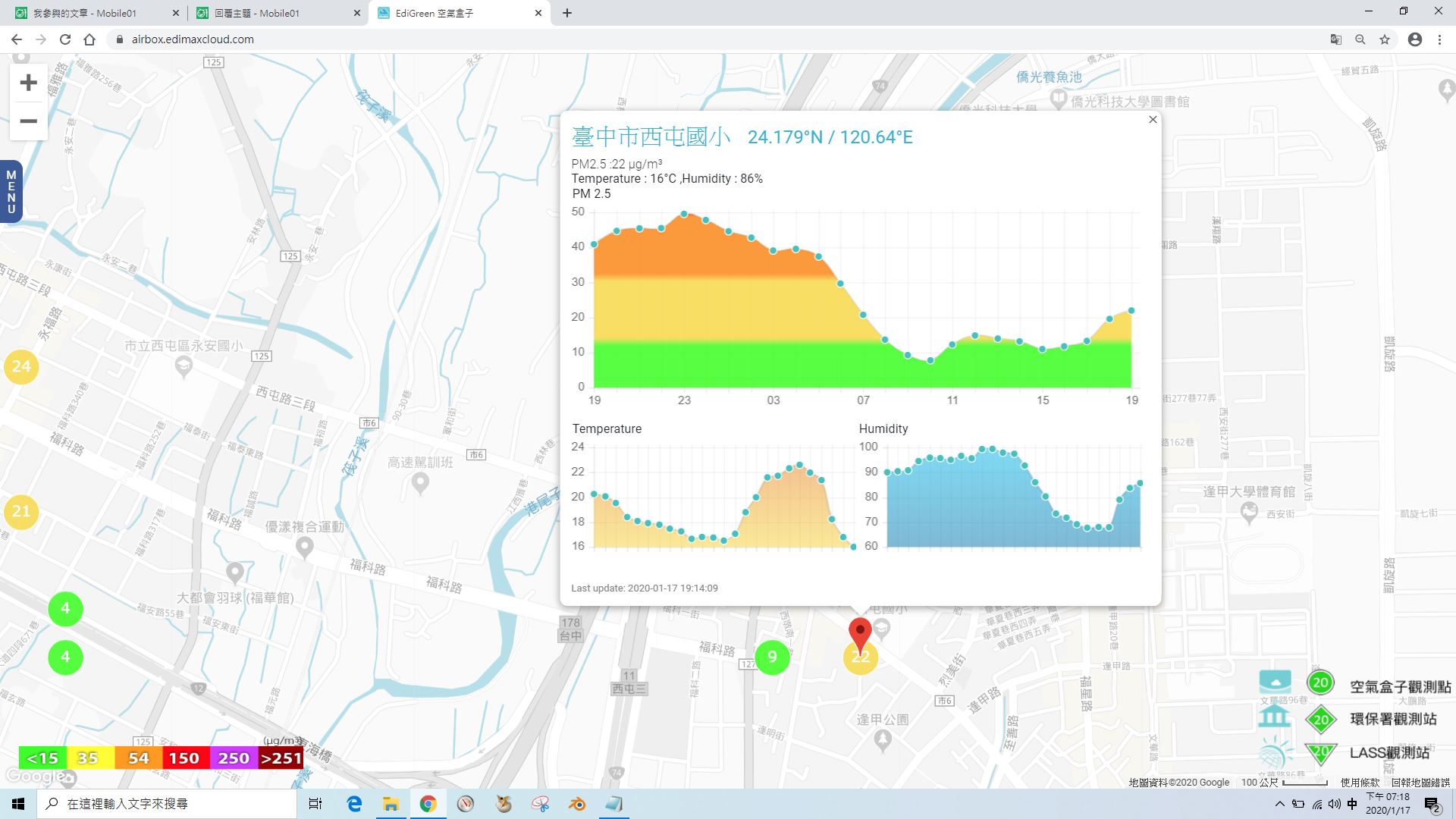
Task: Select the upper green marker labeled 4
Action: click(x=65, y=608)
